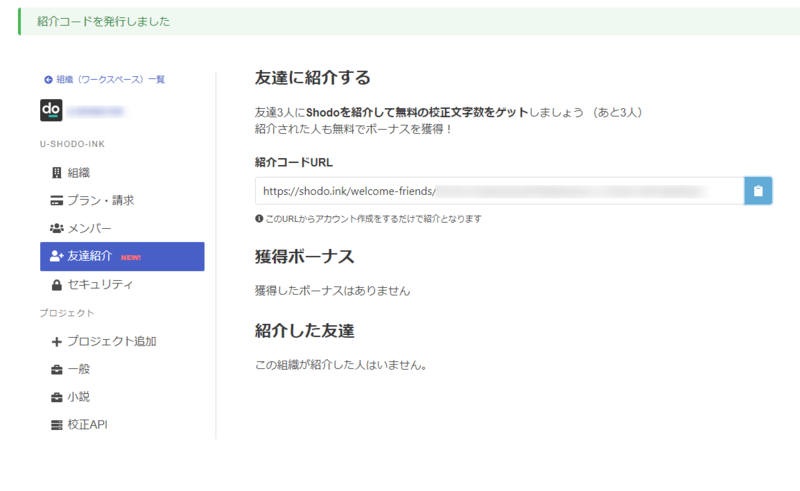
Task: Click the plus icon for プロジェクト追加
Action: pos(57,341)
